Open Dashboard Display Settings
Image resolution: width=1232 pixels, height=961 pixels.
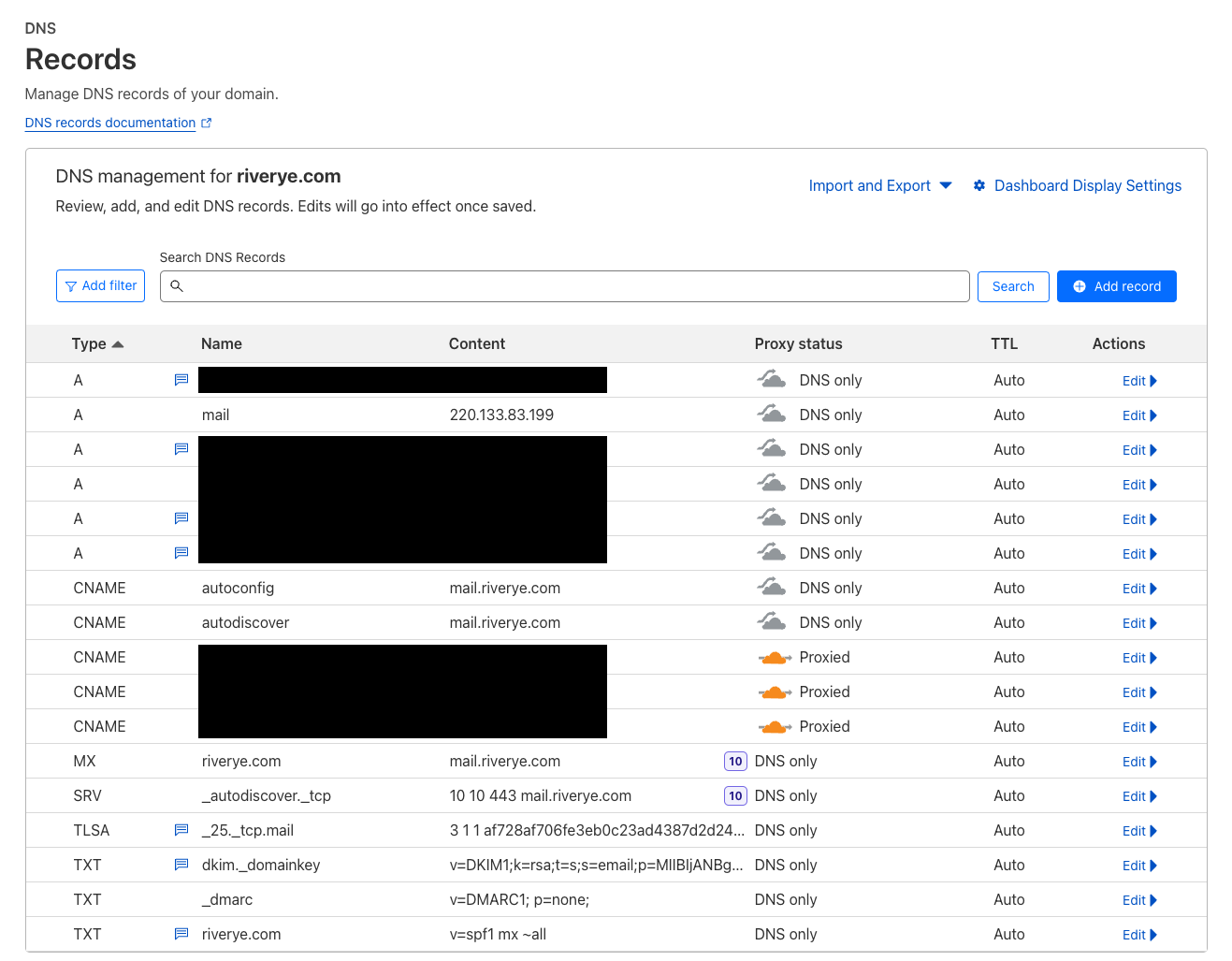point(1088,185)
